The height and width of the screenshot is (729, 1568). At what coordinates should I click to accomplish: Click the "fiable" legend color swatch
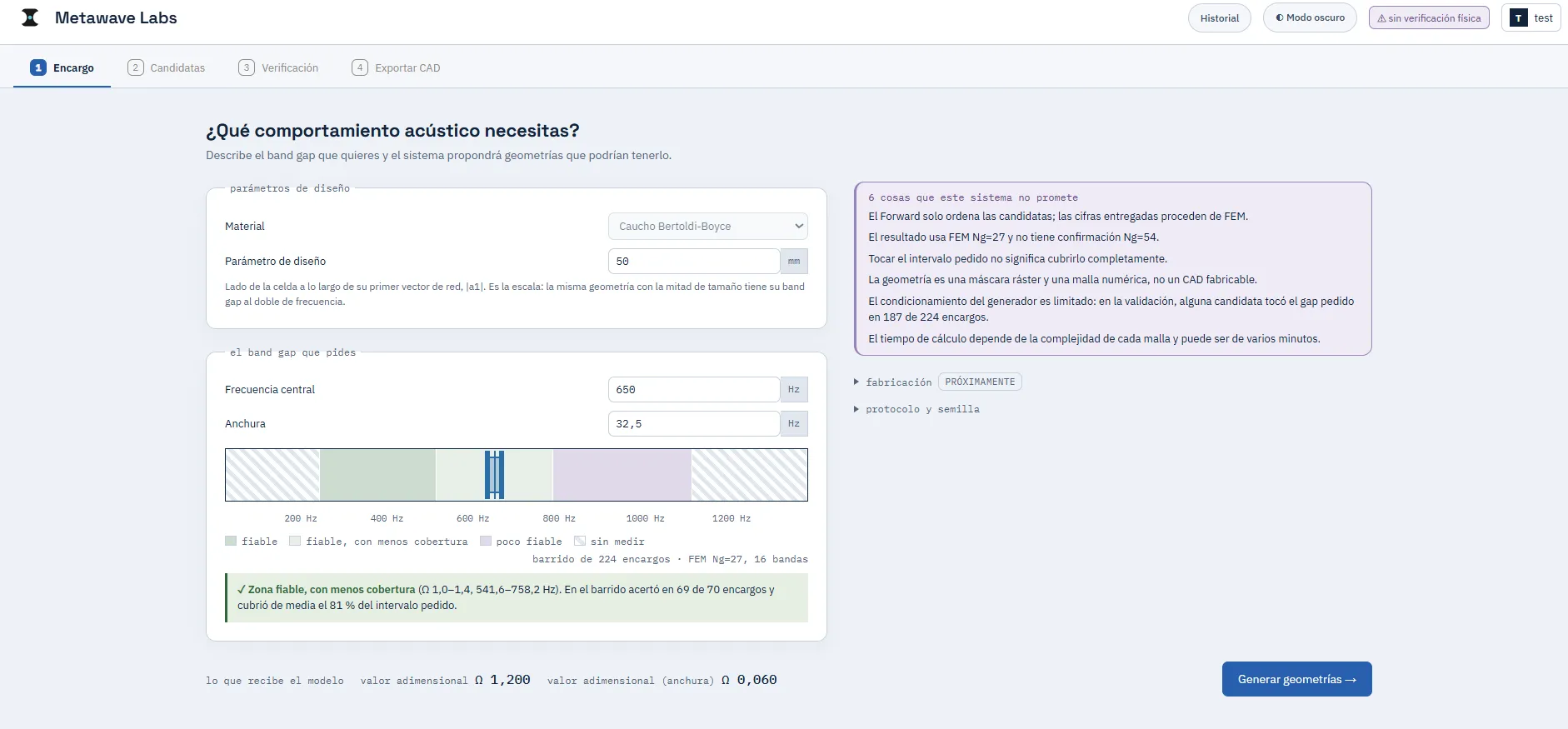pyautogui.click(x=231, y=541)
